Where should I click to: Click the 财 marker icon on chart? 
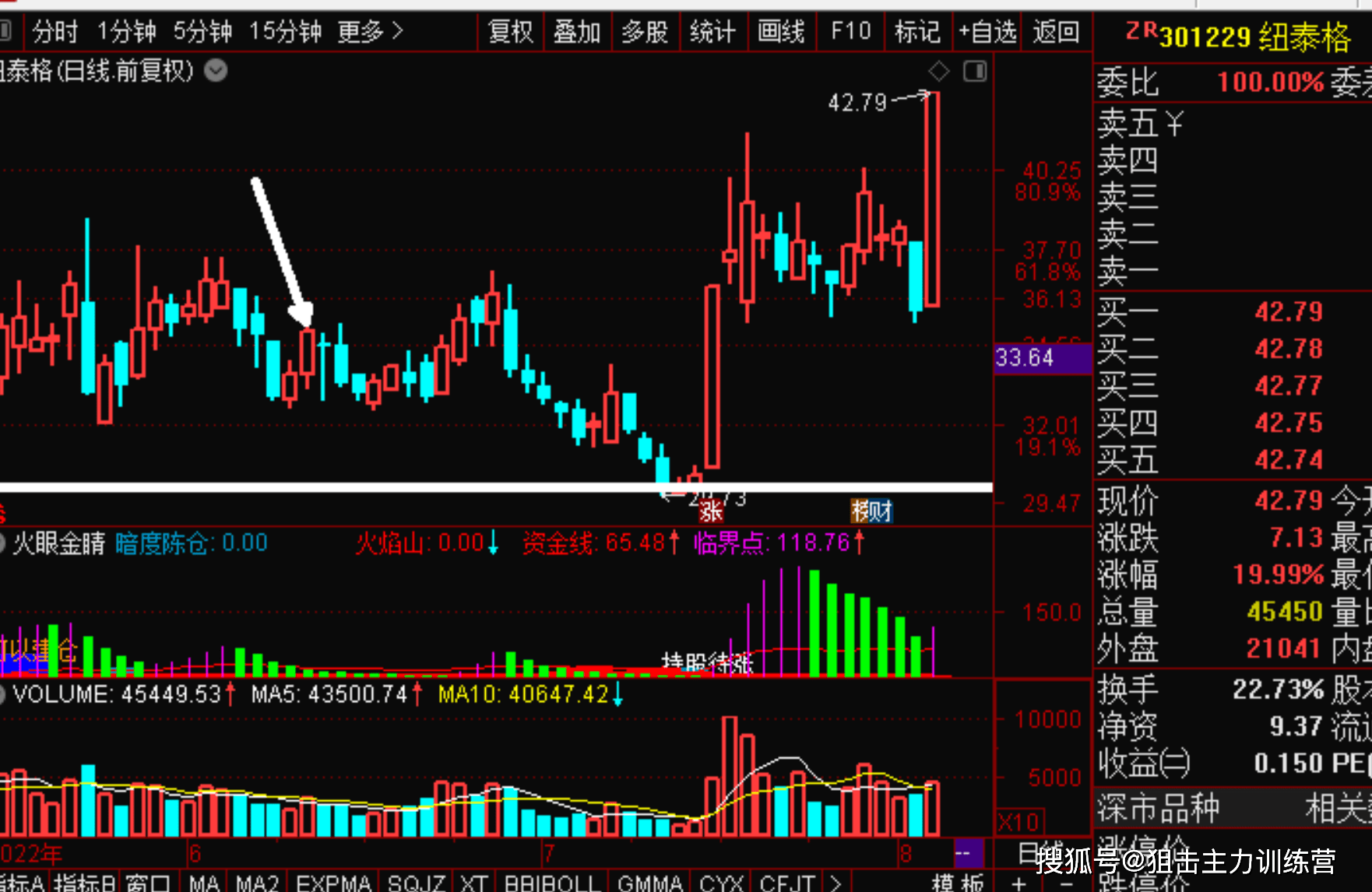pyautogui.click(x=871, y=511)
